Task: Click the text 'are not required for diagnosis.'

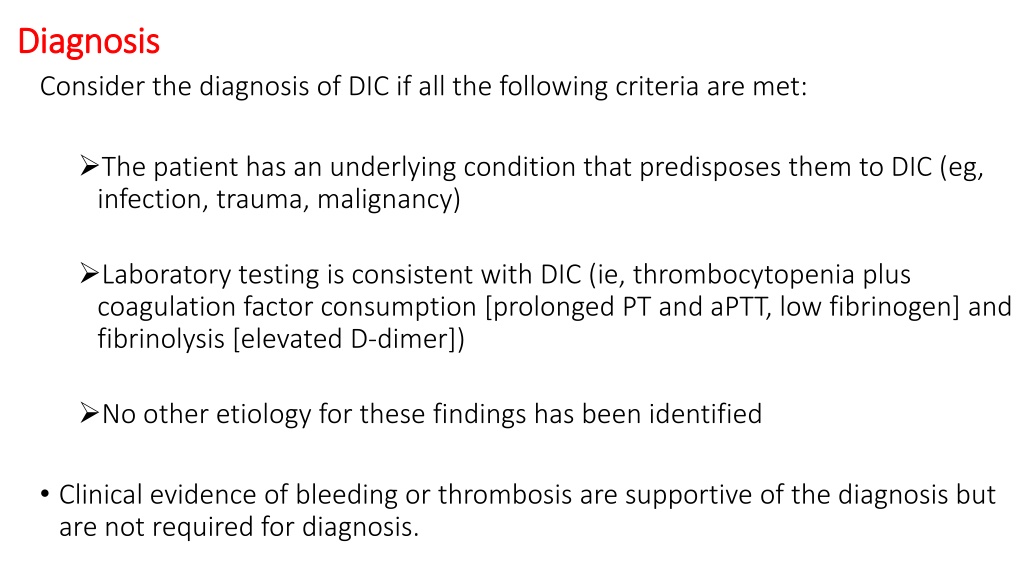Action: [x=239, y=527]
